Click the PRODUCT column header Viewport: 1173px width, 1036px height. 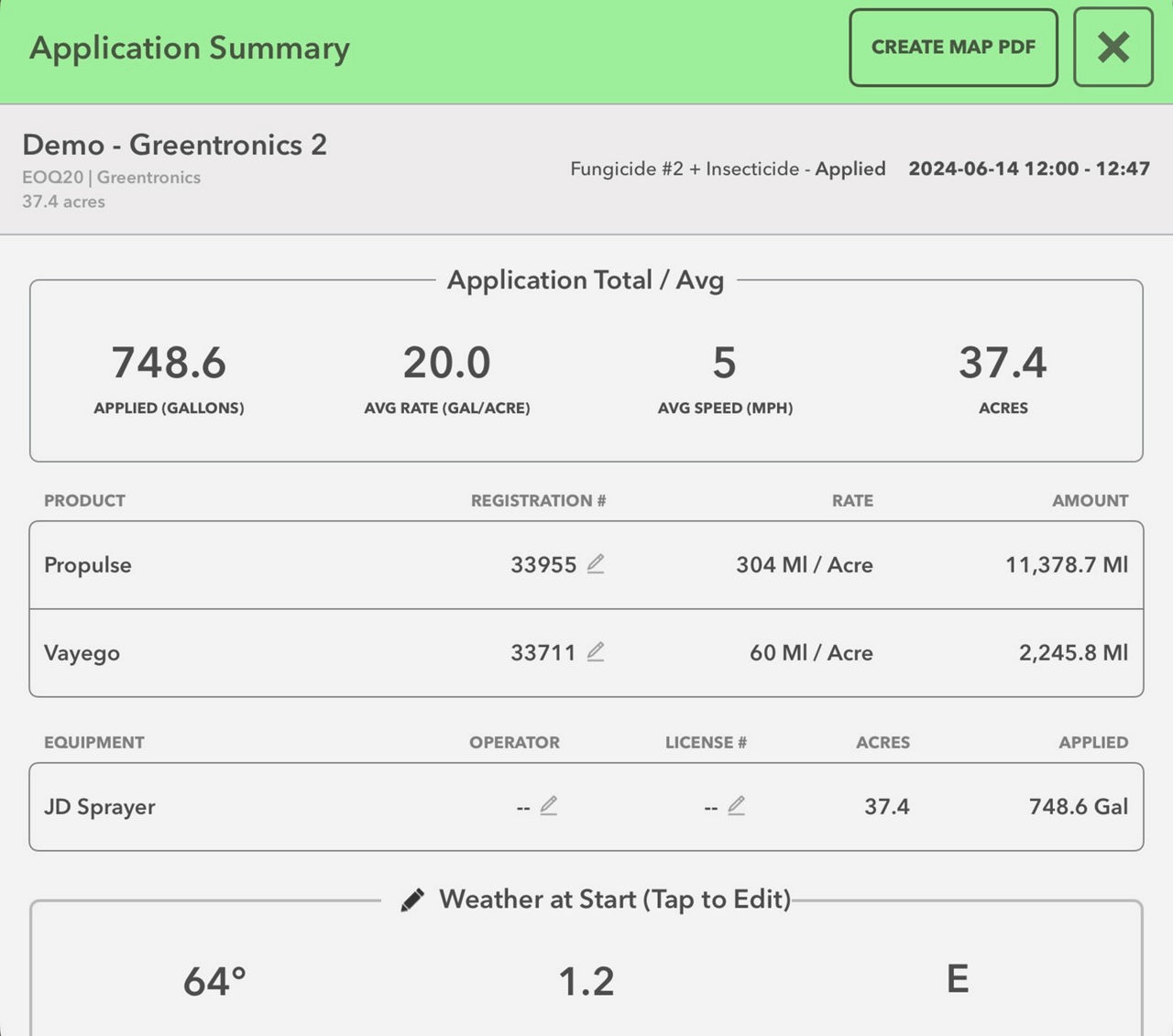84,500
